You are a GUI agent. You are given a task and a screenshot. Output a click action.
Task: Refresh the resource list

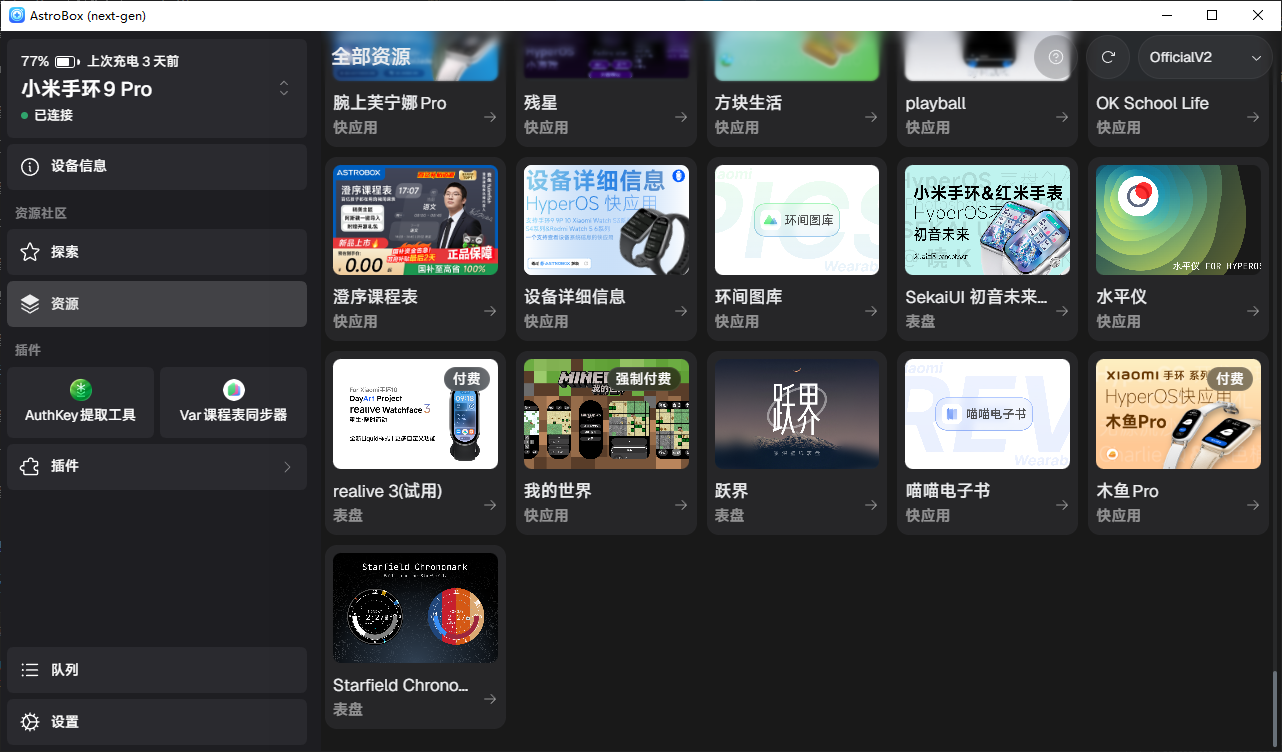point(1108,57)
